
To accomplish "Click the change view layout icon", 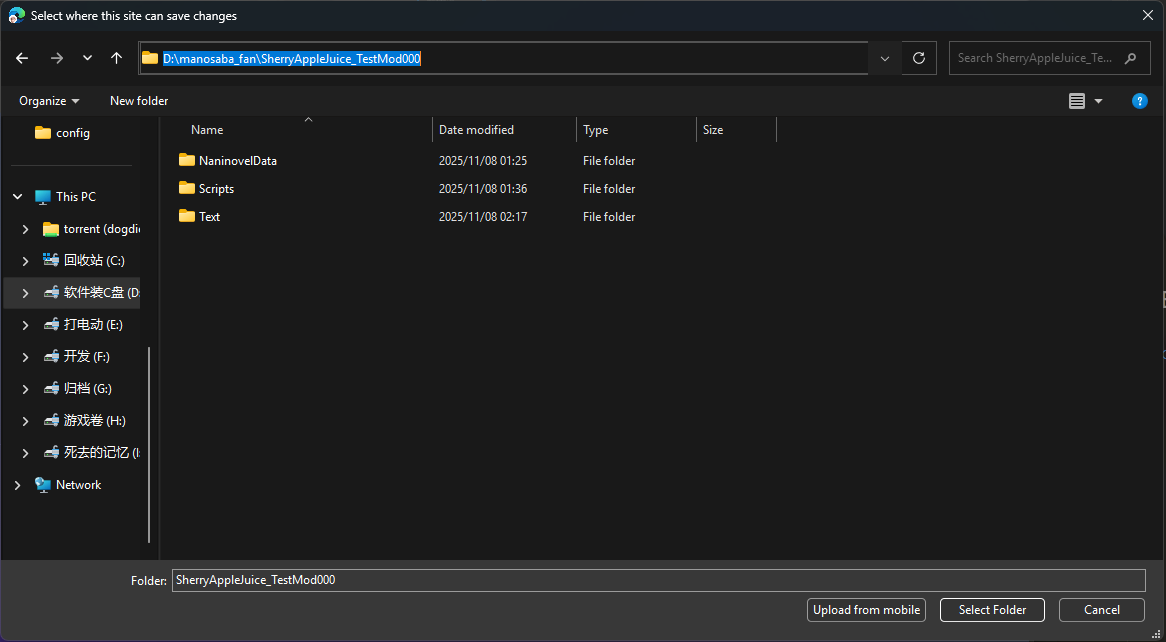I will (x=1077, y=101).
